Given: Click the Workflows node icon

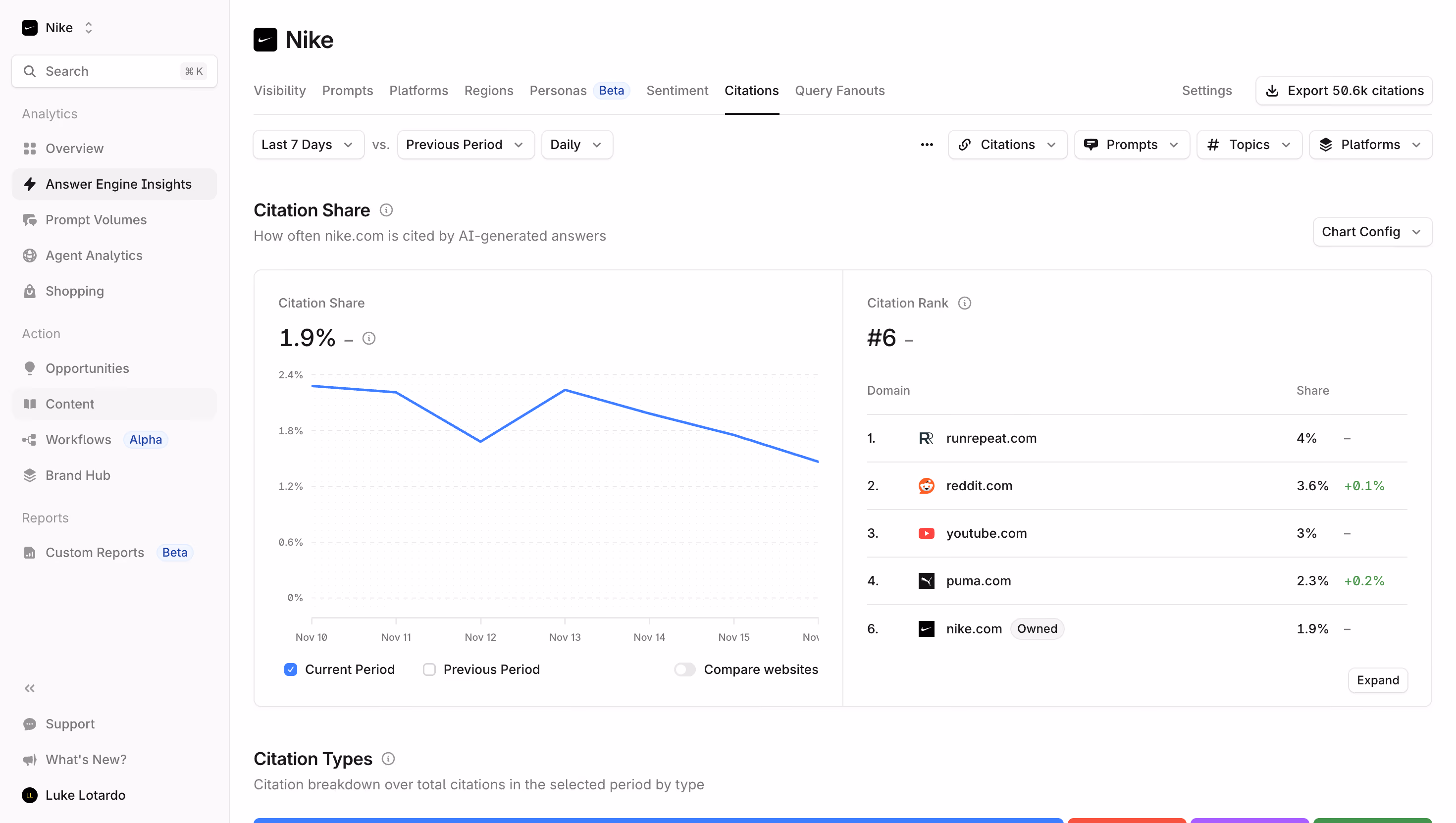Looking at the screenshot, I should tap(29, 440).
